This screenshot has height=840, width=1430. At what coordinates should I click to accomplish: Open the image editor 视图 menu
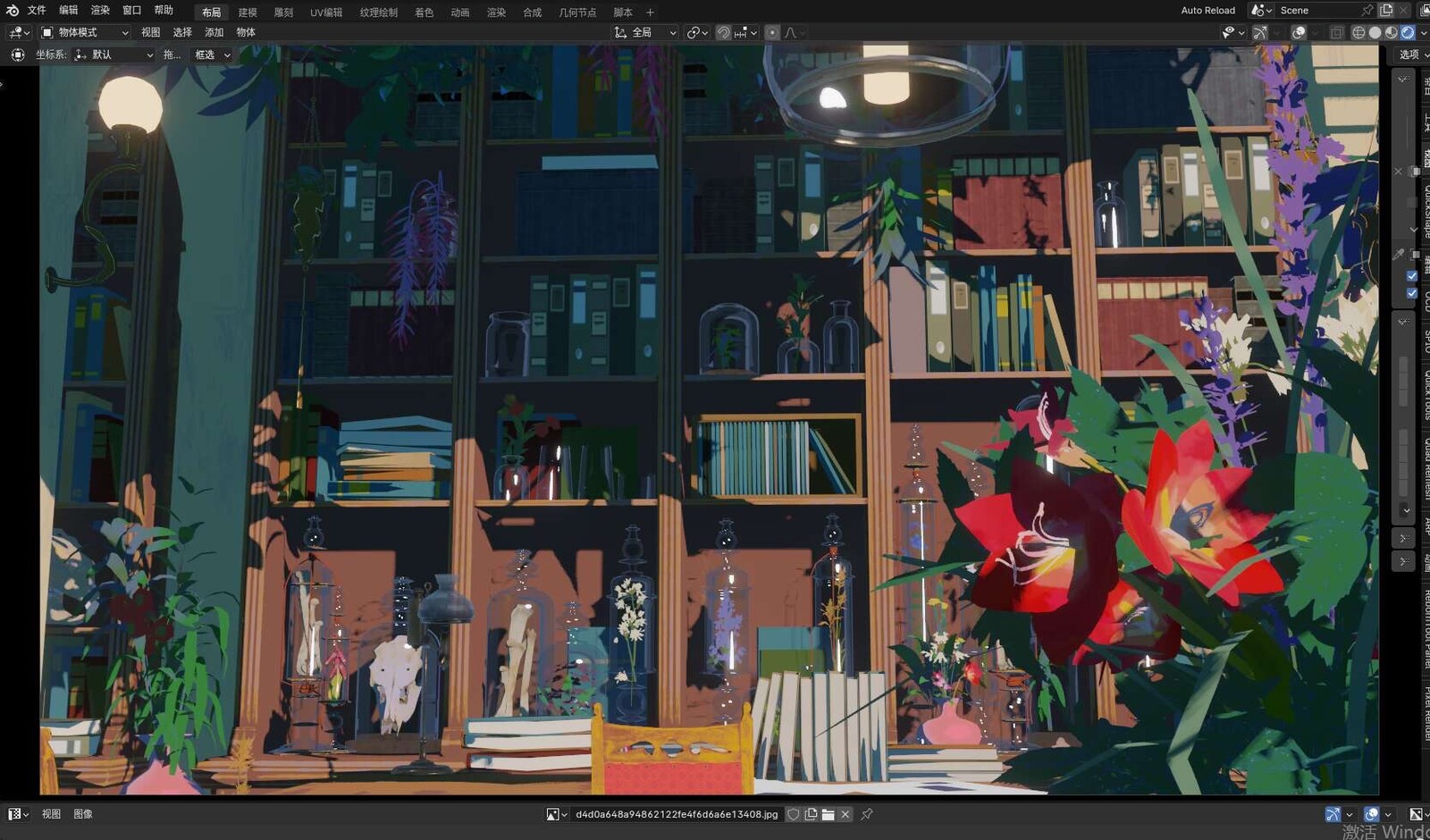pyautogui.click(x=52, y=814)
